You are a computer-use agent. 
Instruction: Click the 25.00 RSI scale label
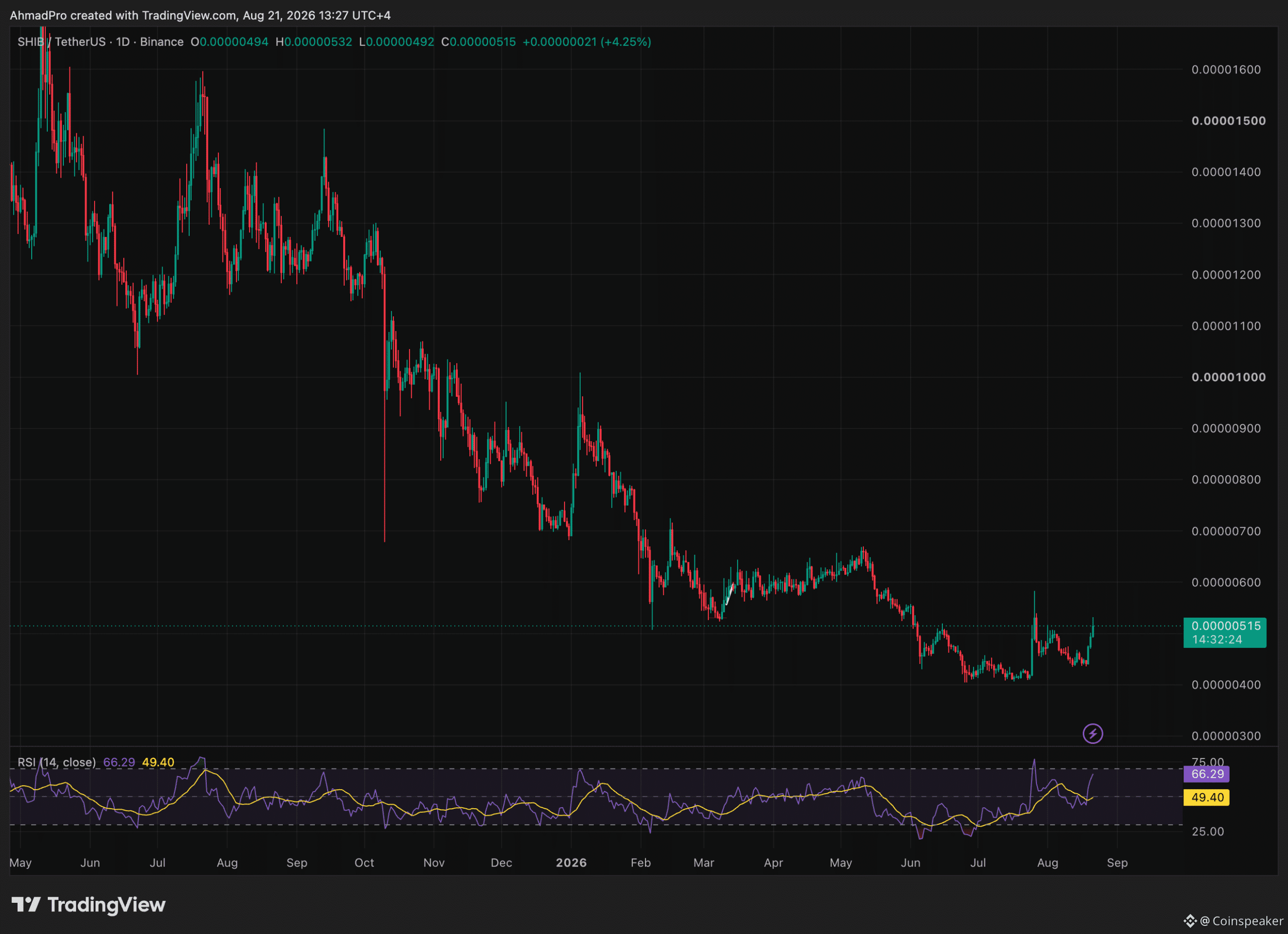(1208, 831)
